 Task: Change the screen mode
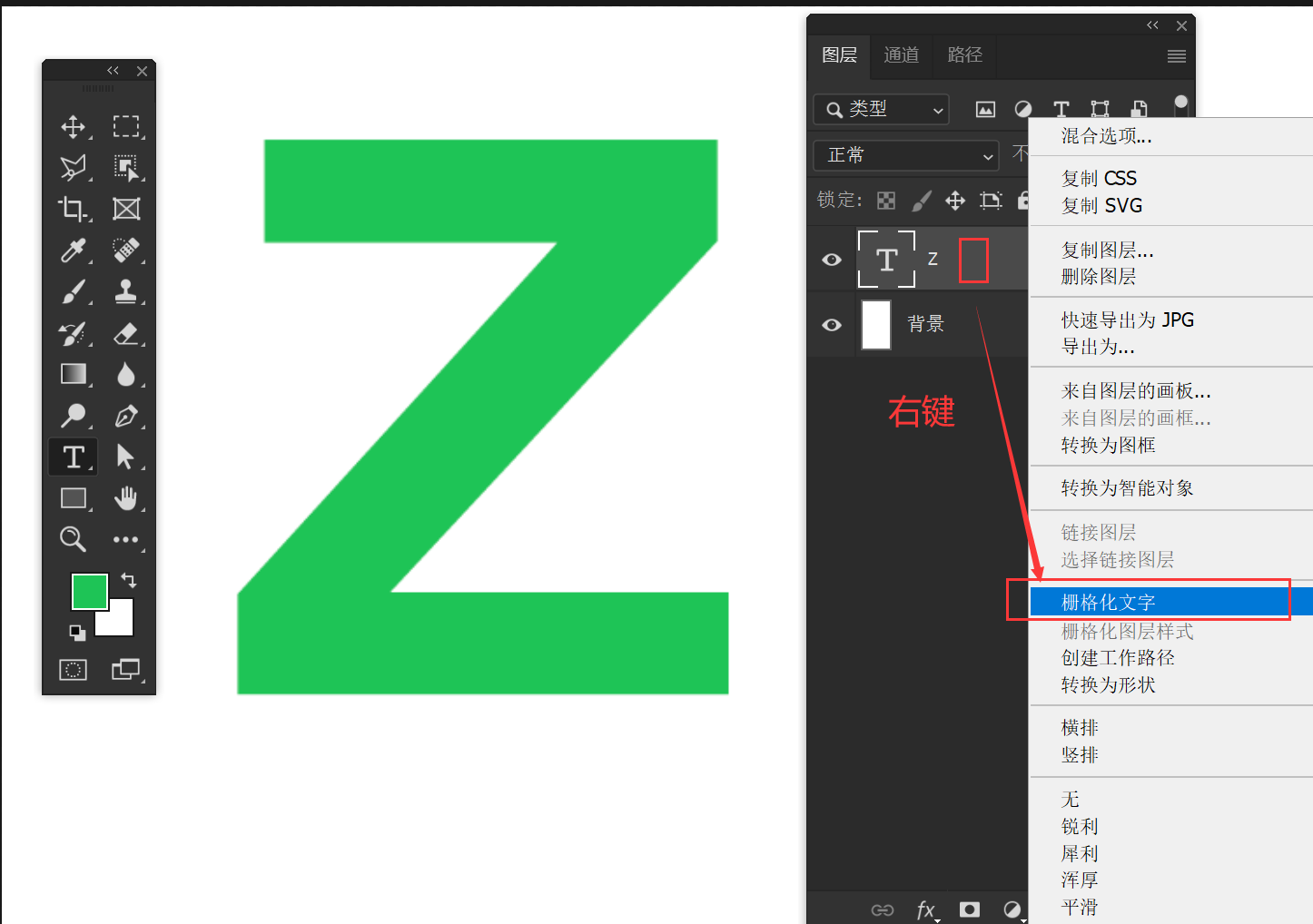tap(126, 670)
